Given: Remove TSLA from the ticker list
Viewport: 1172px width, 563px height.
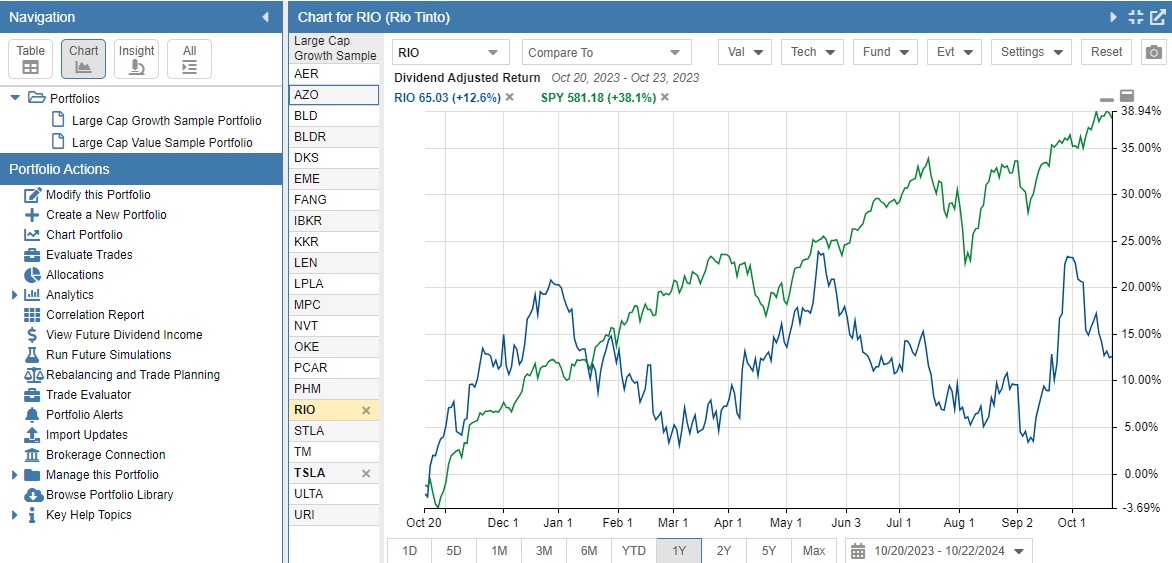Looking at the screenshot, I should coord(365,473).
